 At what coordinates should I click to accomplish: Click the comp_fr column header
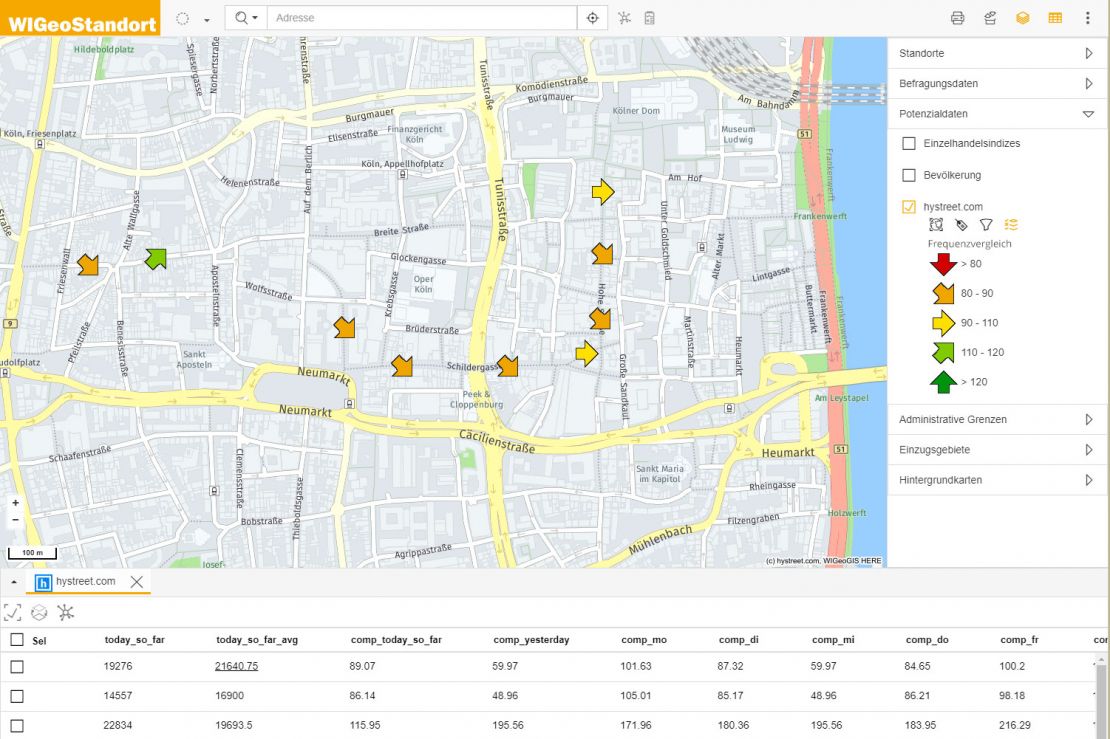coord(1019,640)
